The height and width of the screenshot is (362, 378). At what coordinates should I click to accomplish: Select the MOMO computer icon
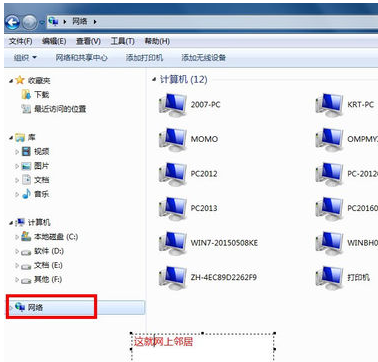(x=173, y=139)
